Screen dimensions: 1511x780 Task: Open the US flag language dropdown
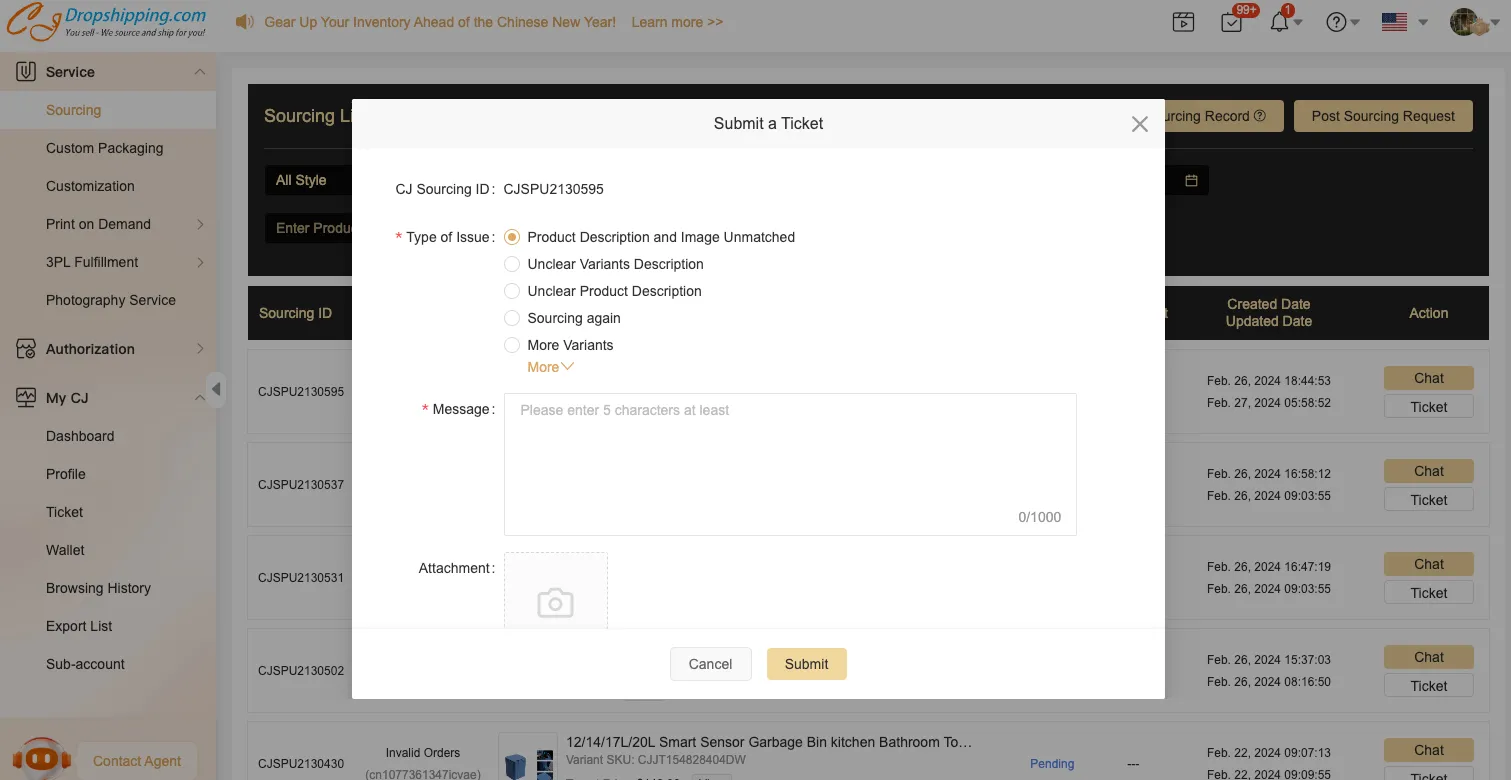[1404, 22]
